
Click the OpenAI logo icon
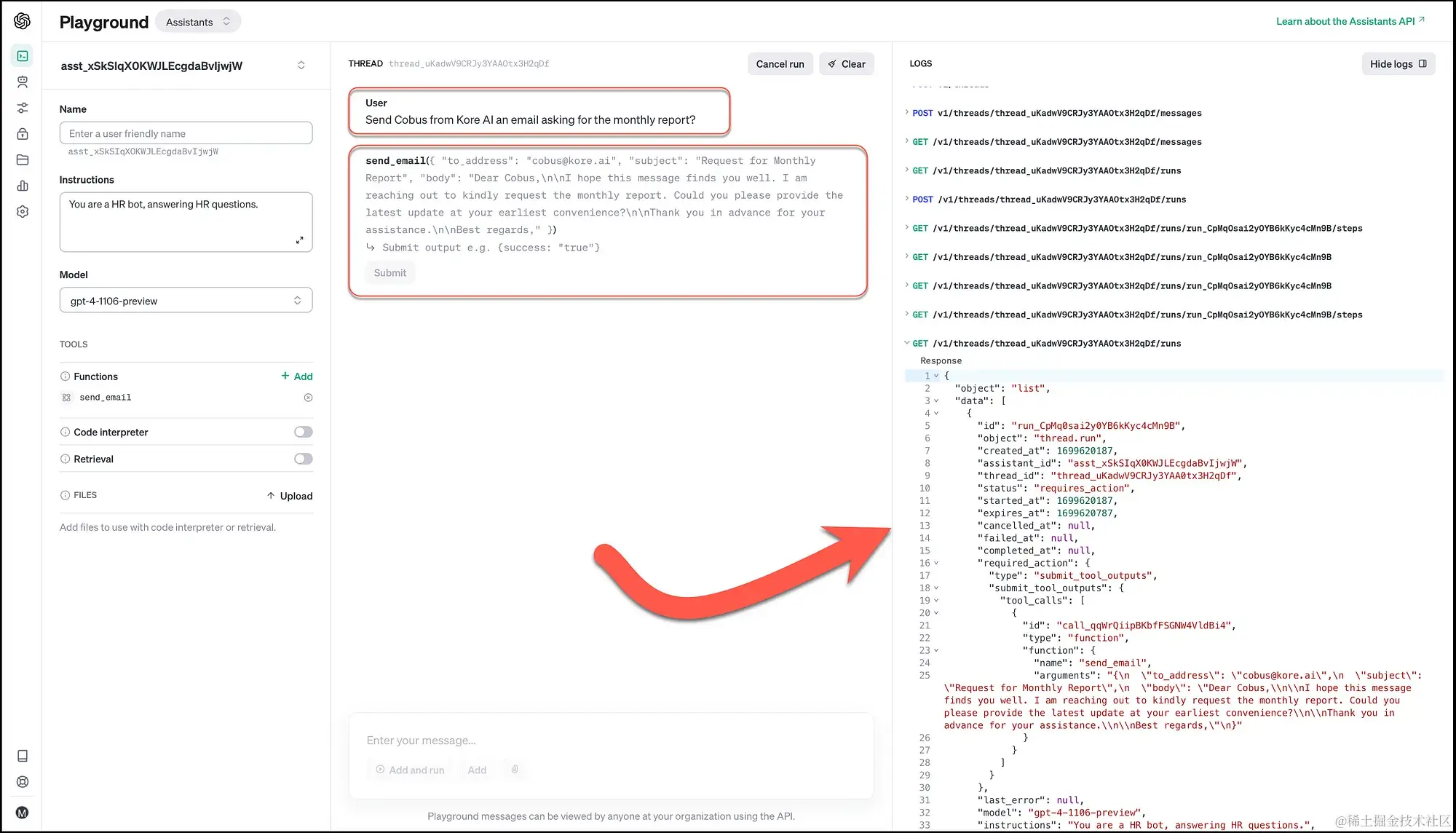click(x=22, y=21)
